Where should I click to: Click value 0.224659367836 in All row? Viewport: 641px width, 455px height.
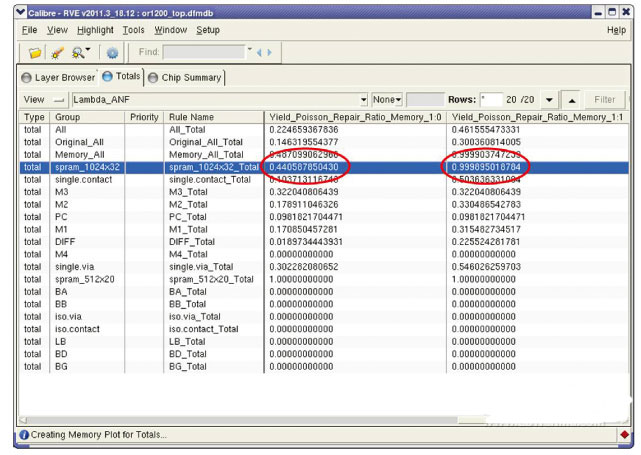click(x=304, y=130)
